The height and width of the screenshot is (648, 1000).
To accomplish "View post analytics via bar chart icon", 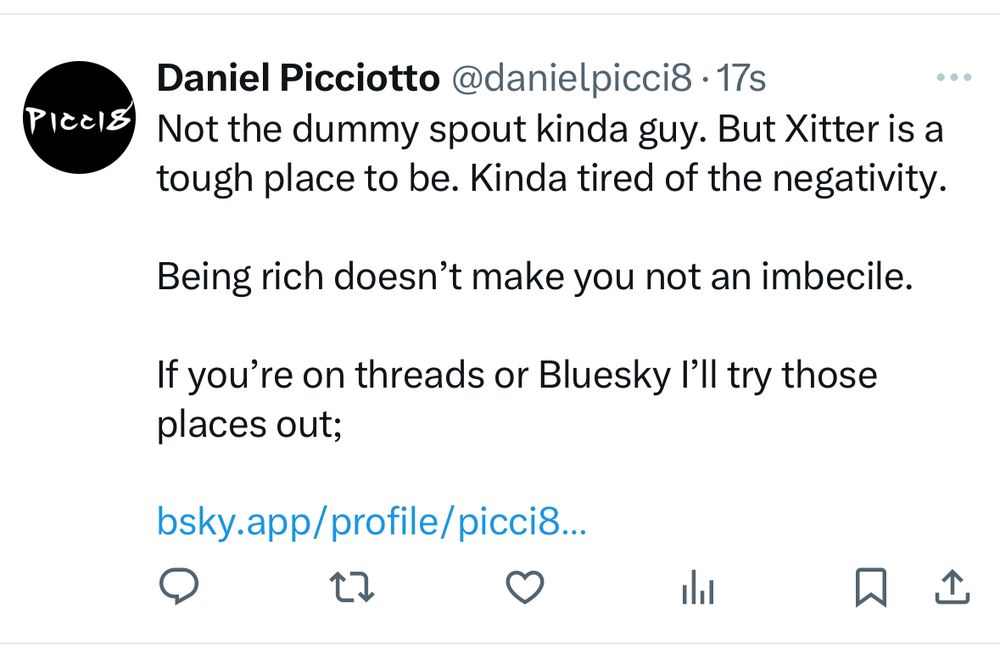I will coord(697,590).
